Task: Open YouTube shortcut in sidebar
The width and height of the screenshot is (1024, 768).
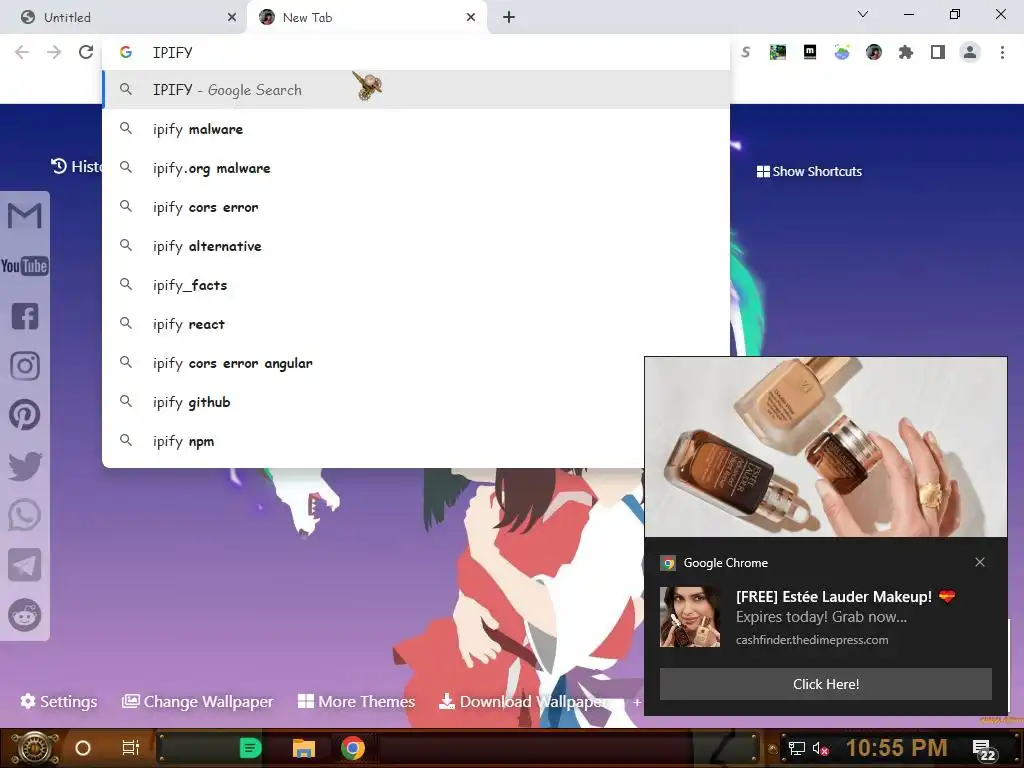Action: click(25, 266)
